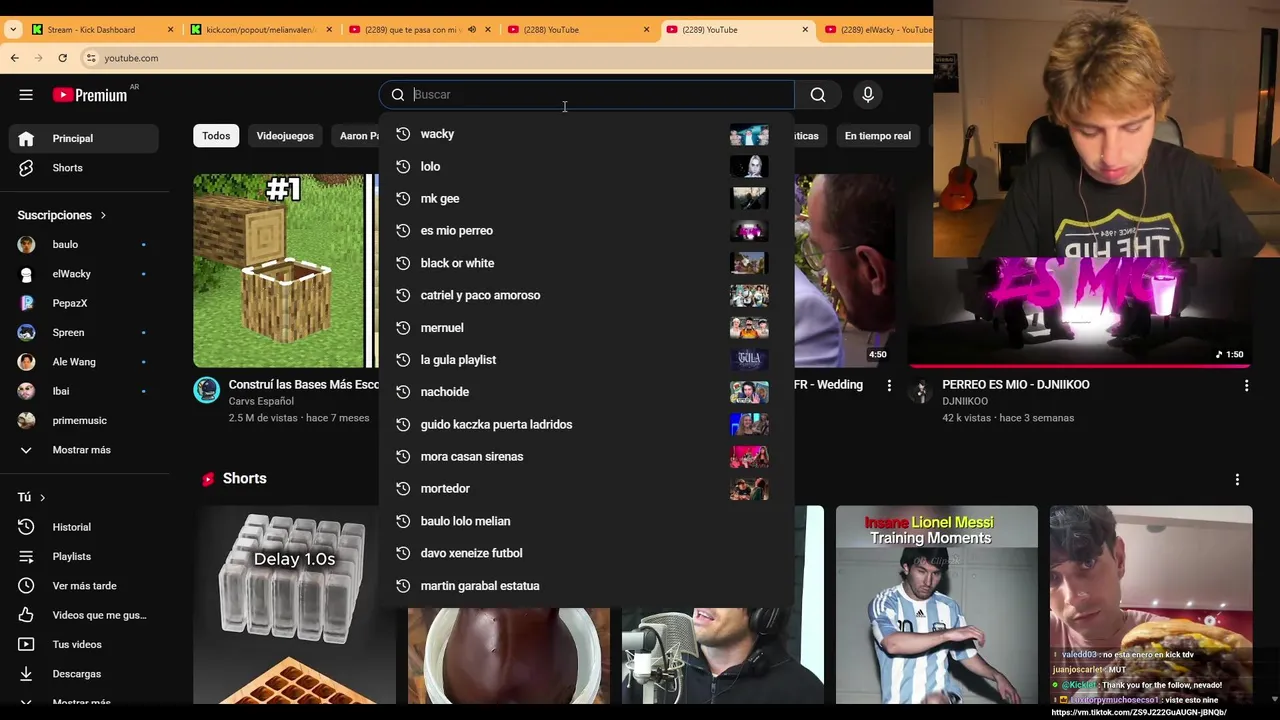The image size is (1280, 720).
Task: Switch to (2288) YouTube tab
Action: click(x=577, y=30)
